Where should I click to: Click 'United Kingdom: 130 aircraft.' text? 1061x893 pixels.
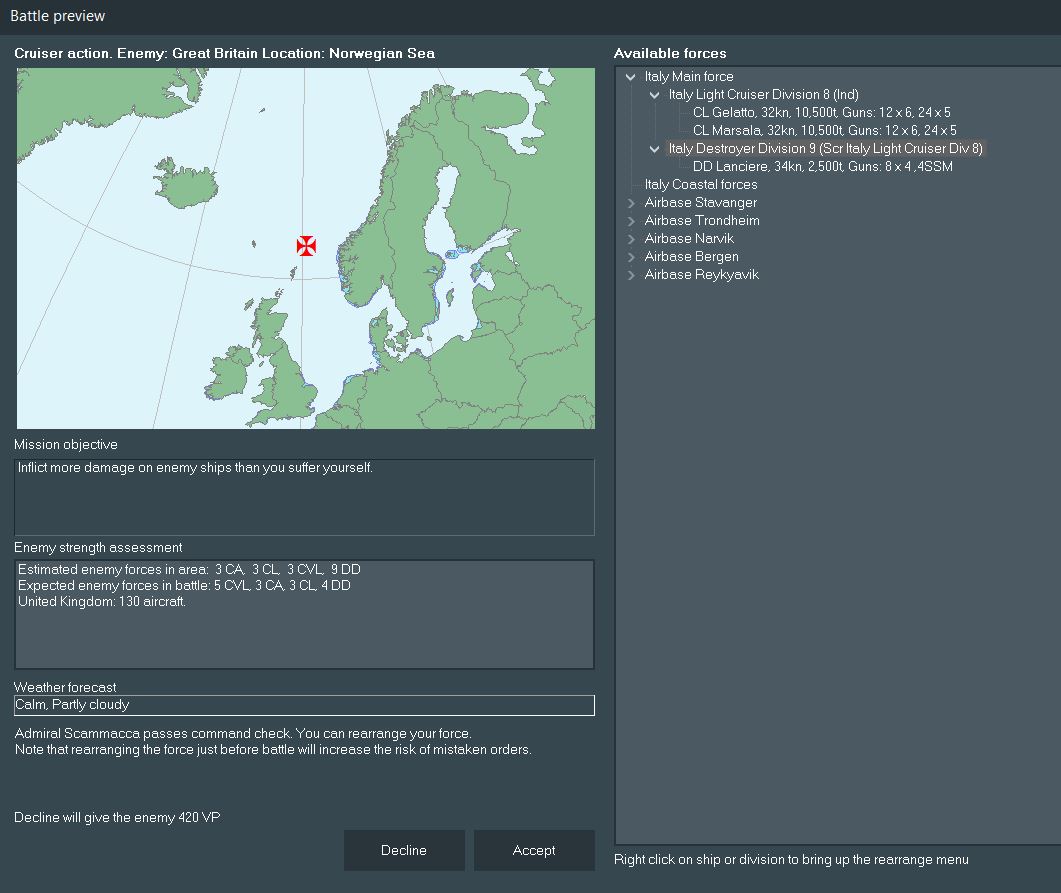(101, 601)
